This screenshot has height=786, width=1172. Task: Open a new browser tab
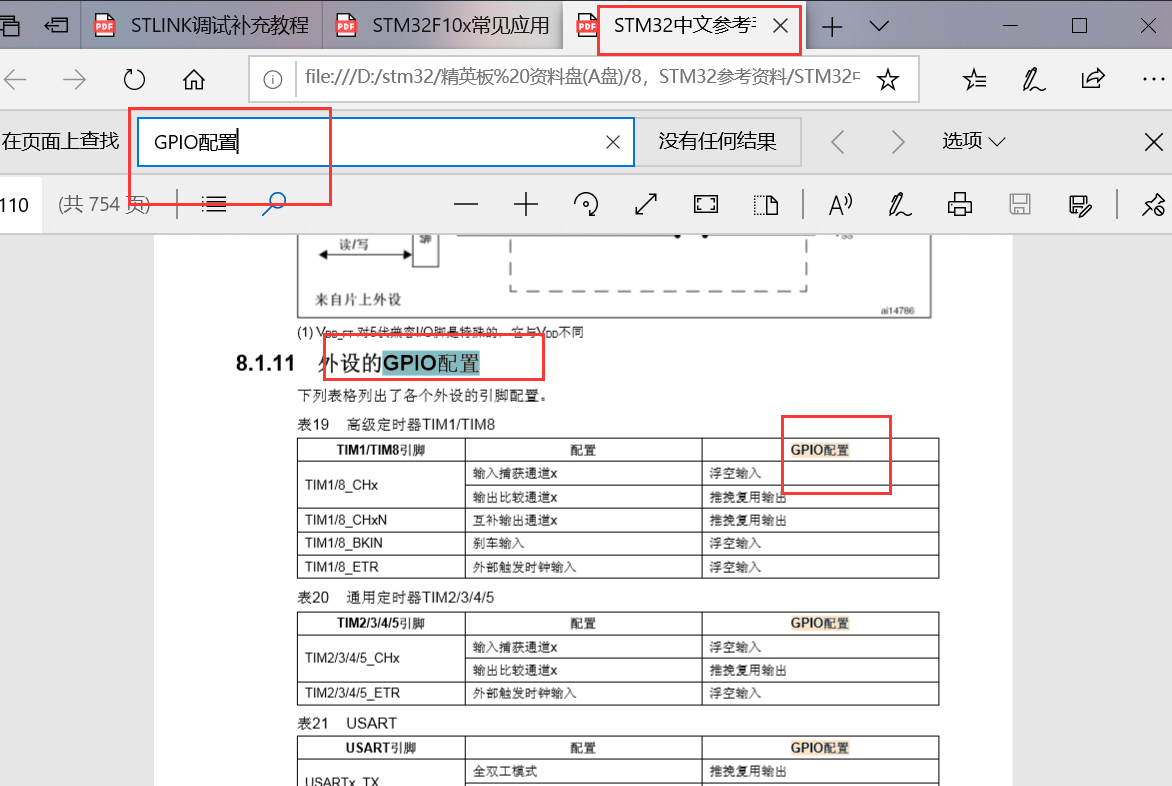point(832,26)
